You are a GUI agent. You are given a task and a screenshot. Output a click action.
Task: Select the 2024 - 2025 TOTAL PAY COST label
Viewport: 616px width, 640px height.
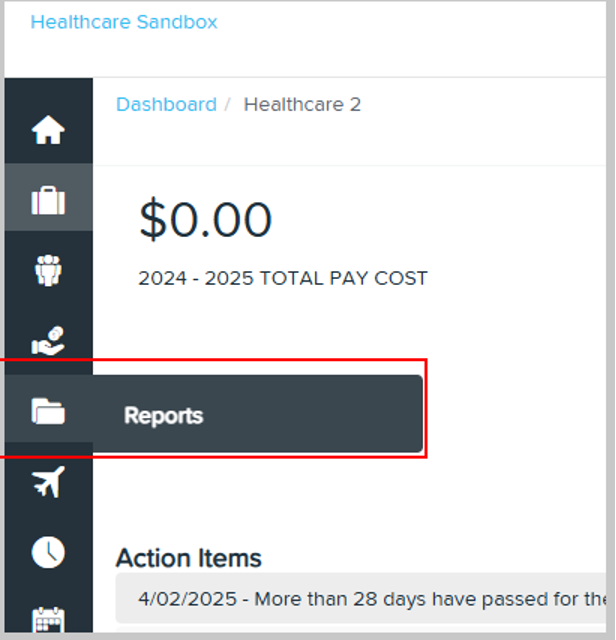click(x=283, y=278)
